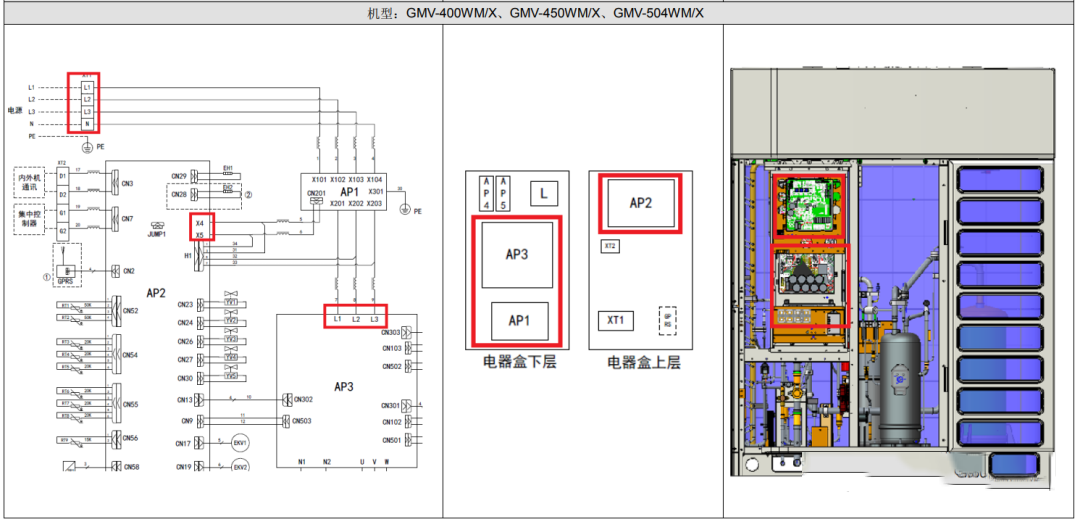
Task: Select connector label CN29
Action: point(179,176)
